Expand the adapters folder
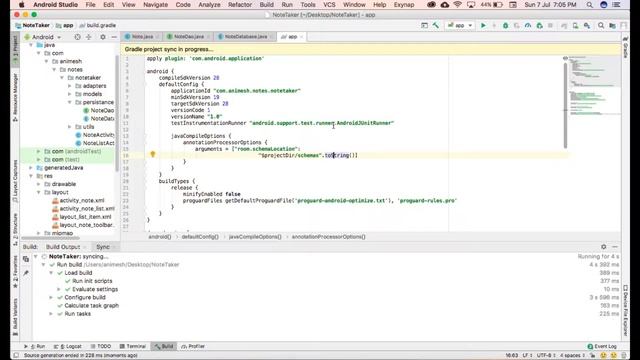 coord(69,86)
